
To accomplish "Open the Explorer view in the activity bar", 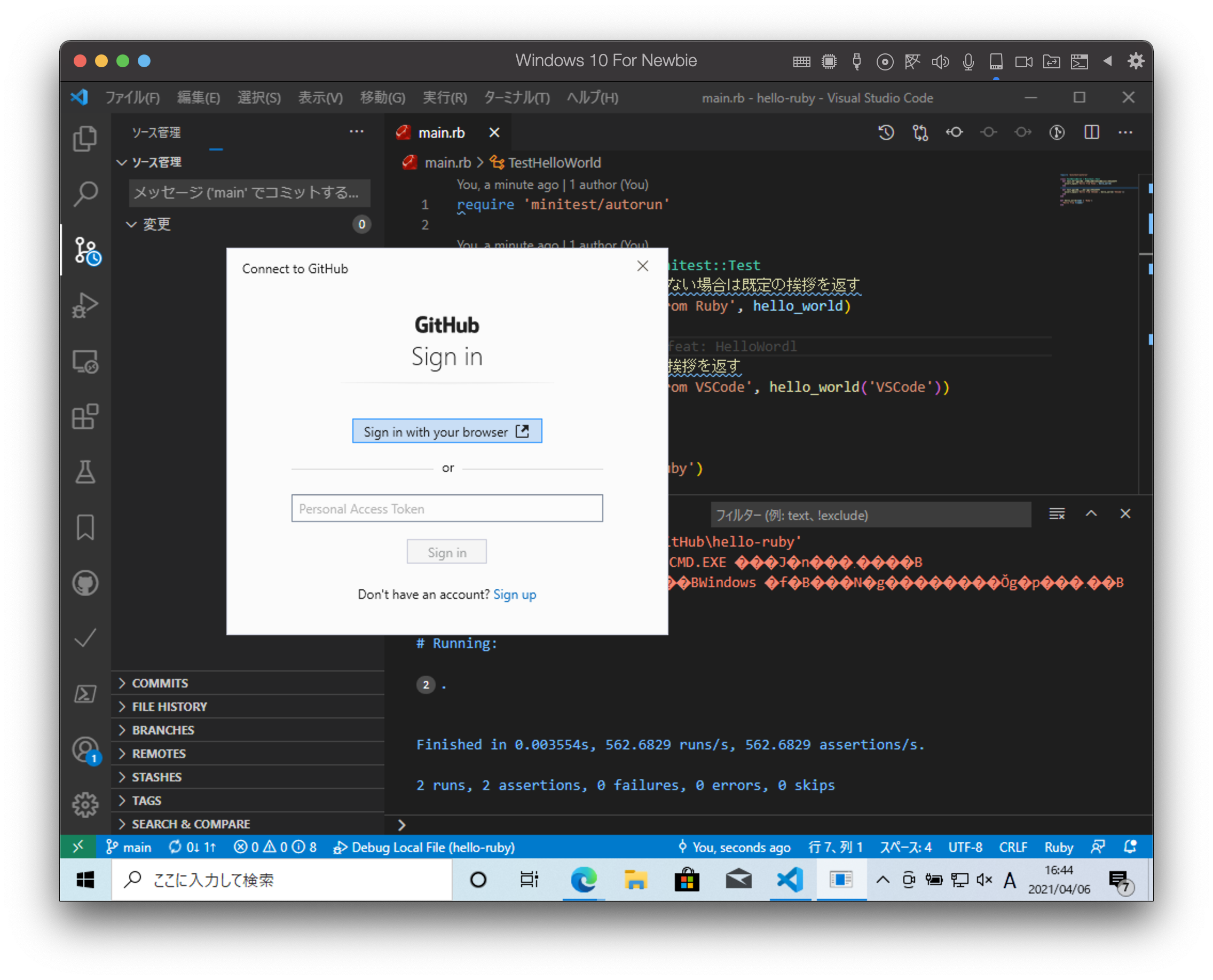I will pyautogui.click(x=85, y=137).
